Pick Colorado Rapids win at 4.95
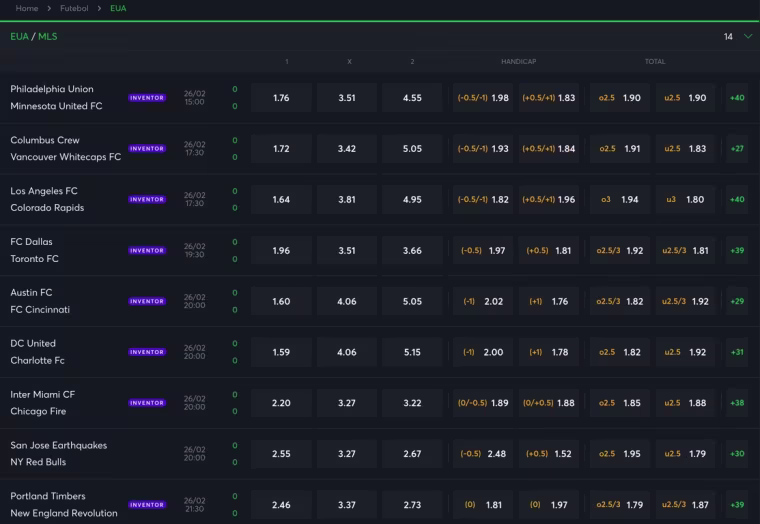This screenshot has width=760, height=524. click(x=412, y=199)
